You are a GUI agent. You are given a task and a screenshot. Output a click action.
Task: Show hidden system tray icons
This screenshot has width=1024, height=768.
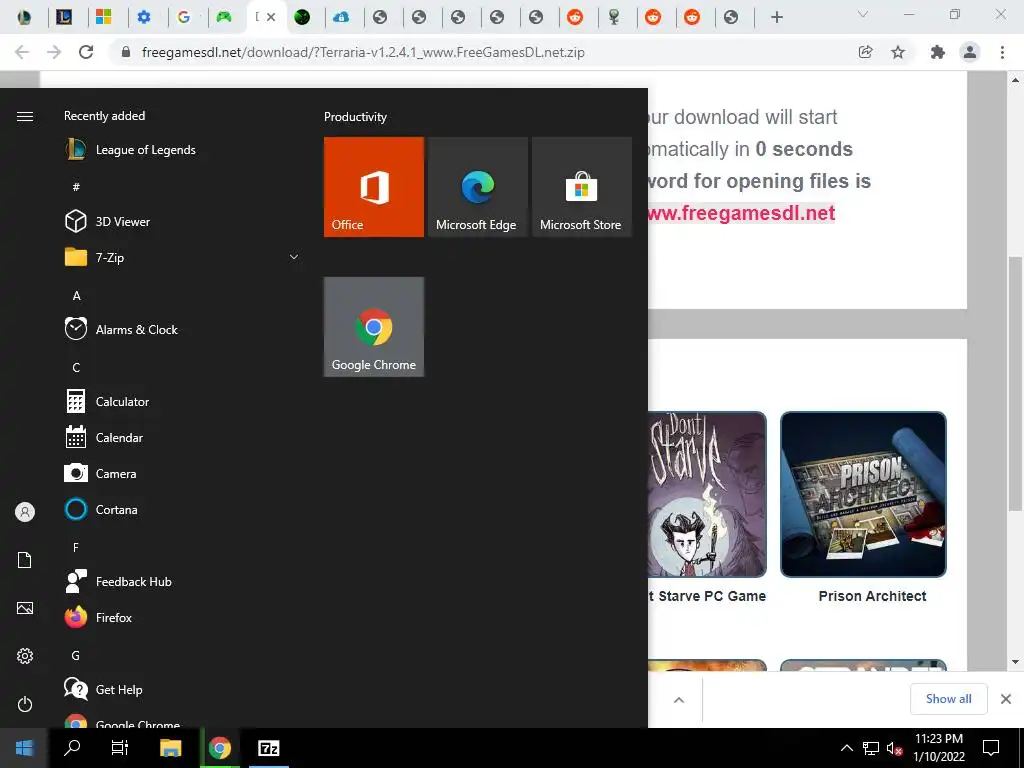pos(846,748)
